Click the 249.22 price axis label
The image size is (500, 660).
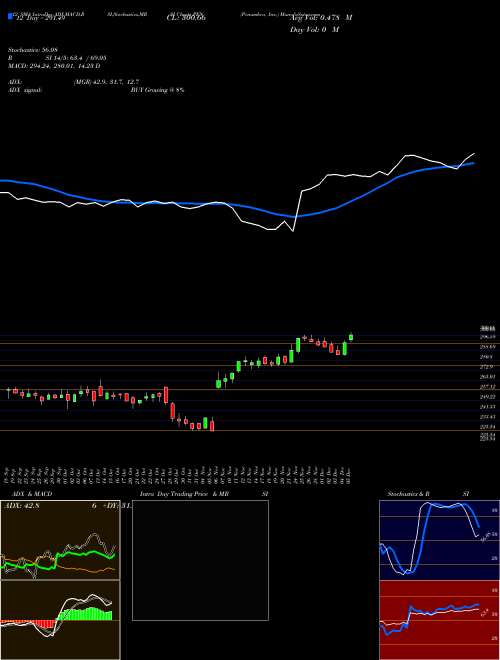pos(488,397)
